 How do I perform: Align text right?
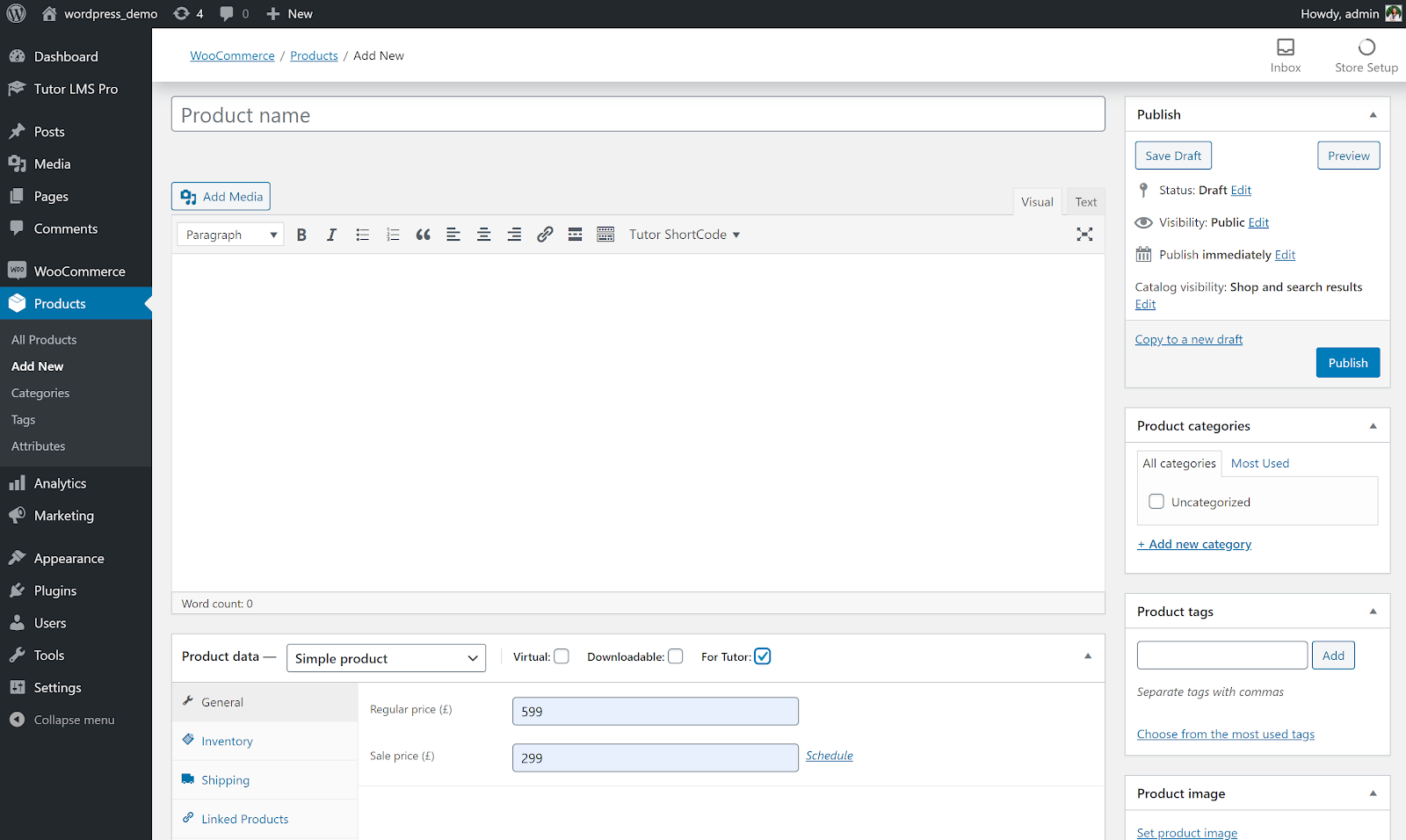click(x=514, y=235)
